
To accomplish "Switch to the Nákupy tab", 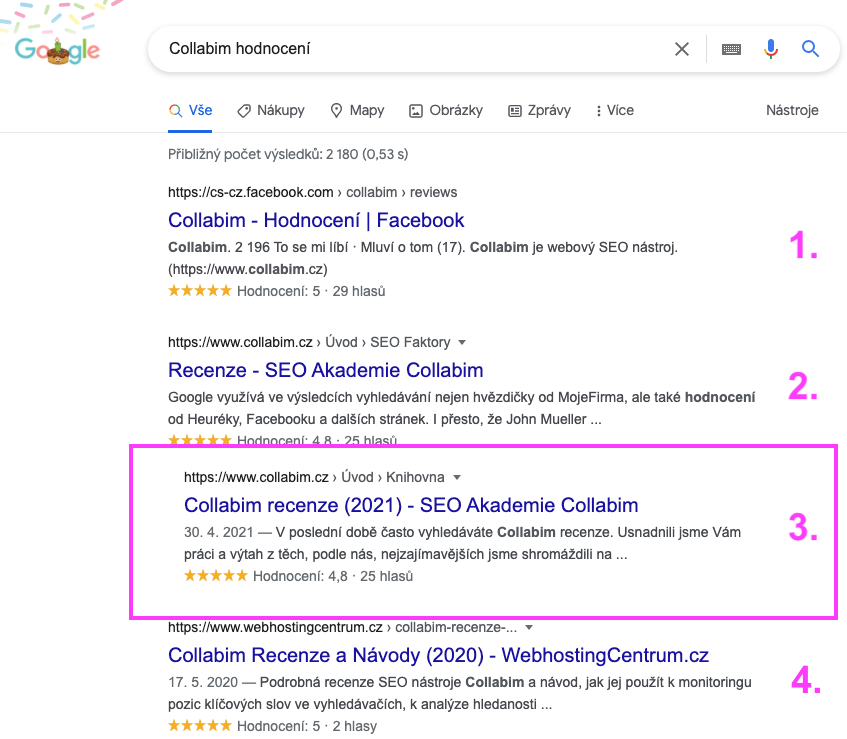I will pyautogui.click(x=271, y=110).
